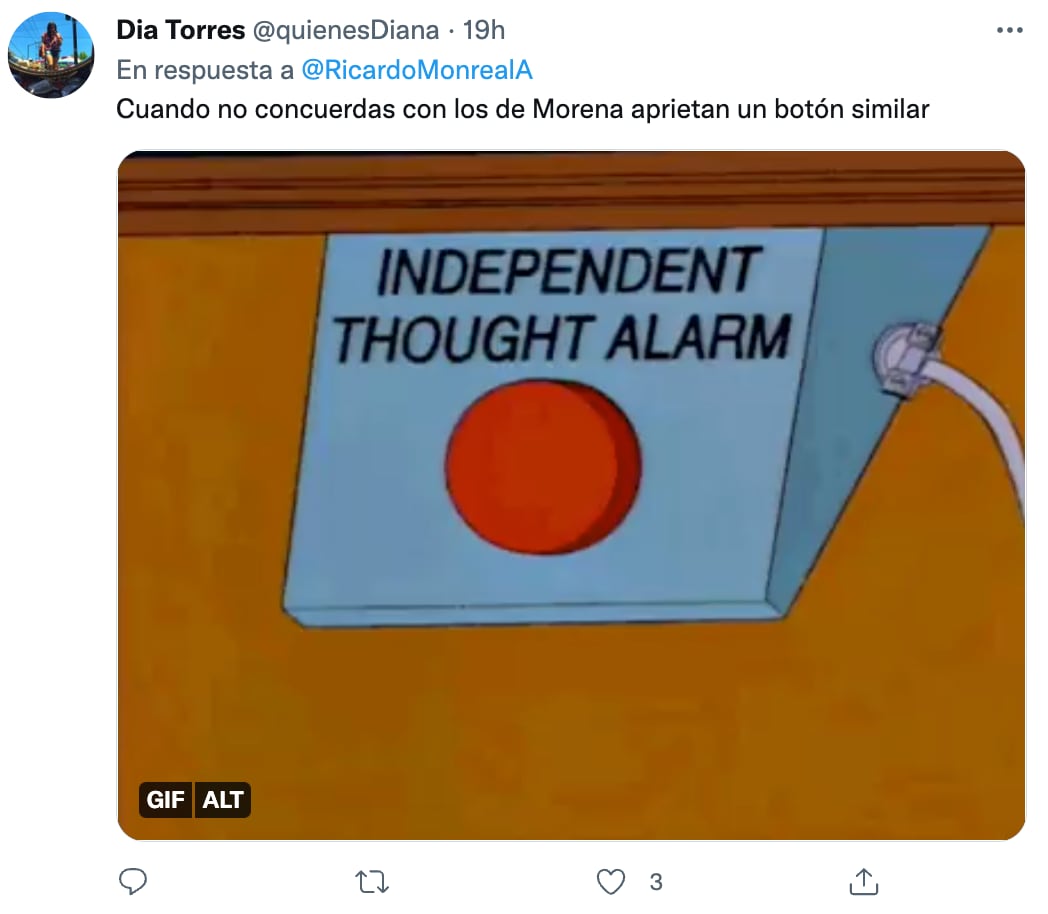Open the @quienesDiana handle
This screenshot has width=1048, height=914.
(346, 30)
